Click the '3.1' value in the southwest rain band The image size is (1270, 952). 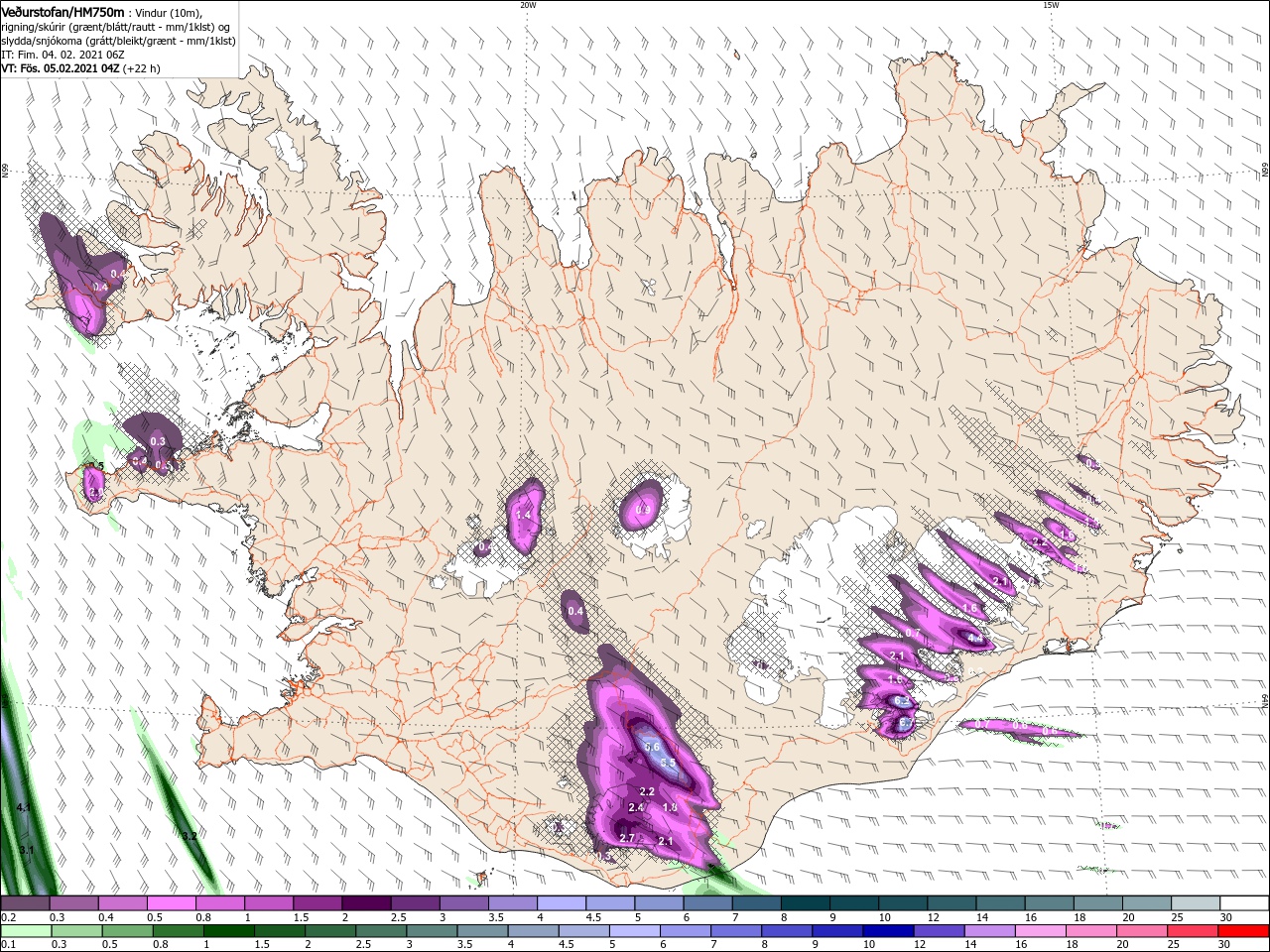pyautogui.click(x=27, y=851)
